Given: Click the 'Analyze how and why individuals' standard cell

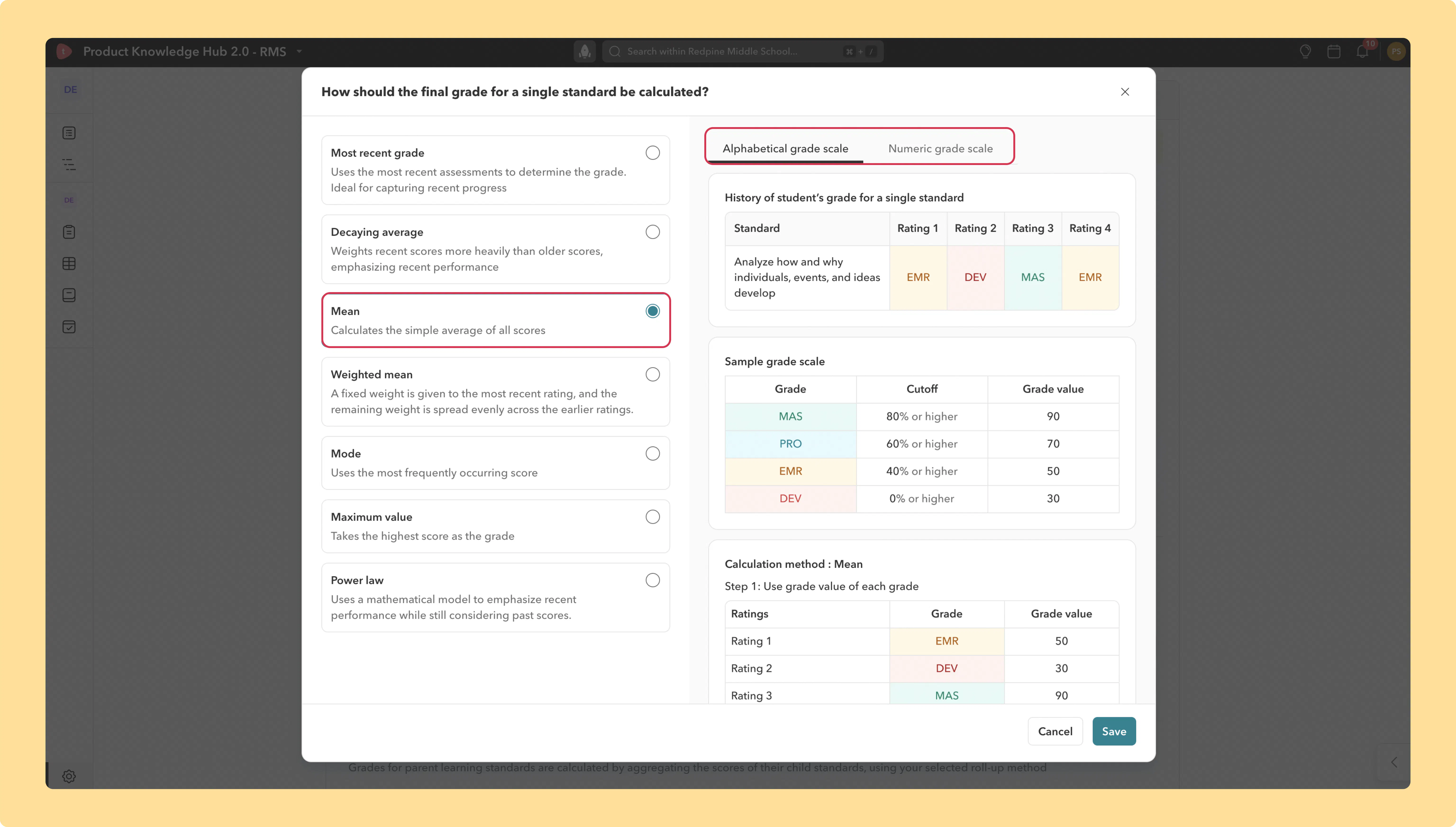Looking at the screenshot, I should point(807,277).
